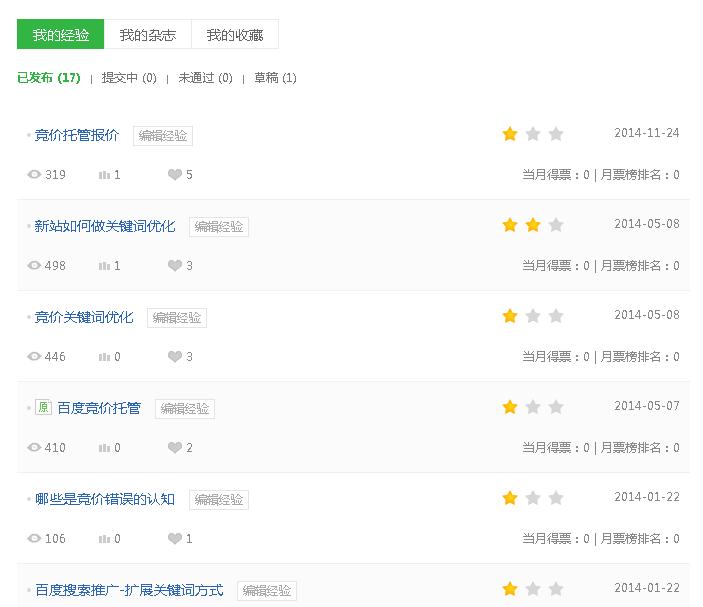Click the vote bar icon under 竞价托管报价
The height and width of the screenshot is (607, 703).
point(104,175)
